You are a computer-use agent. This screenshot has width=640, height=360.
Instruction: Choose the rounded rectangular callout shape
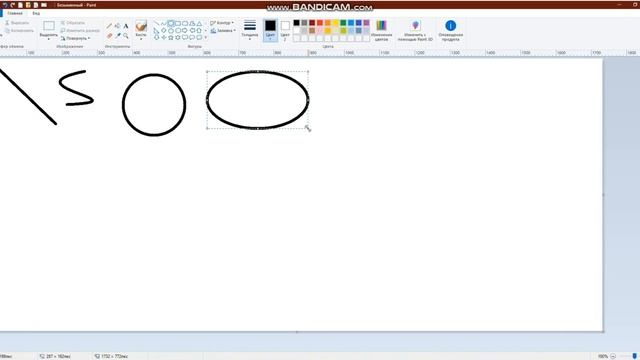pos(185,38)
